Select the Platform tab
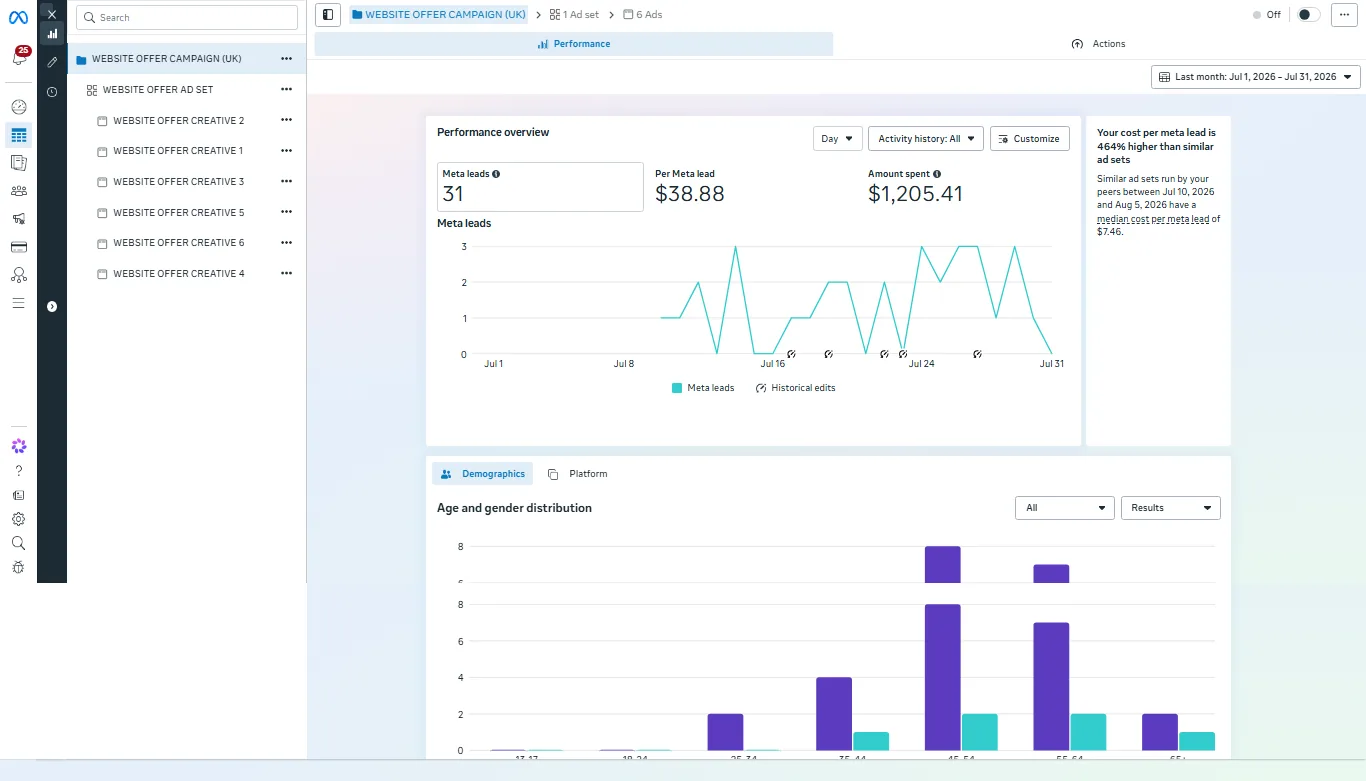1366x781 pixels. (578, 474)
